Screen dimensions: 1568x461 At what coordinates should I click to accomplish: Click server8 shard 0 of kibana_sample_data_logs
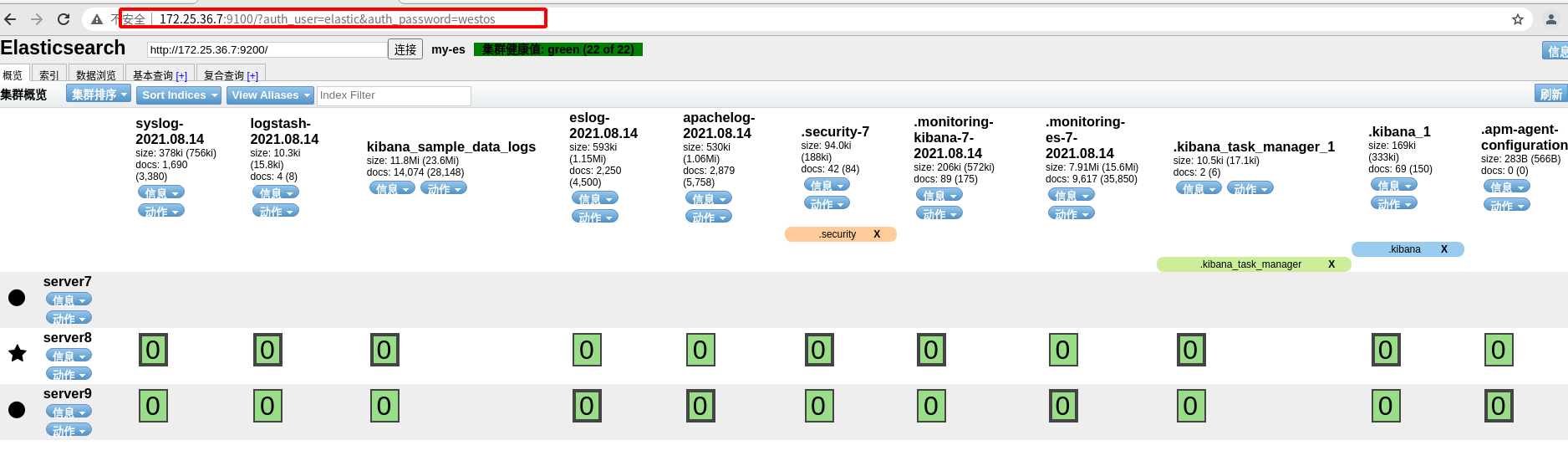pyautogui.click(x=384, y=350)
